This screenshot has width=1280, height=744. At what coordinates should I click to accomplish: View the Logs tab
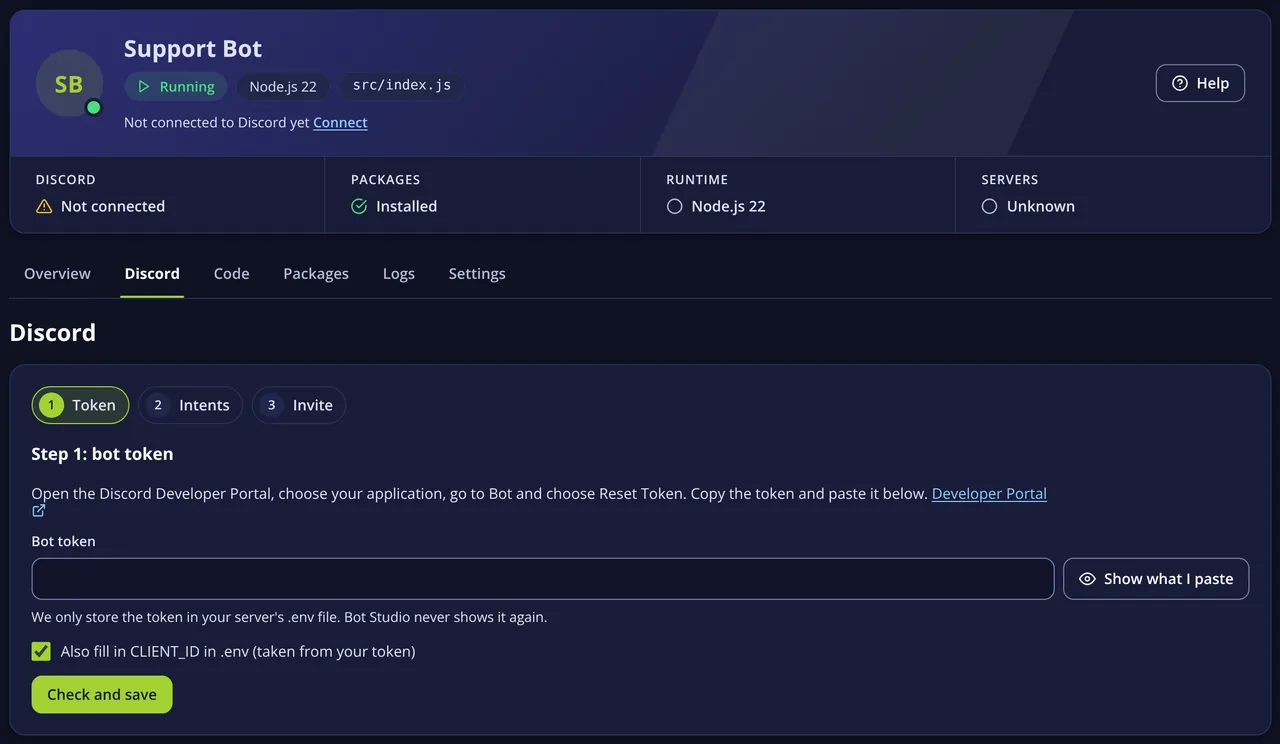point(399,274)
